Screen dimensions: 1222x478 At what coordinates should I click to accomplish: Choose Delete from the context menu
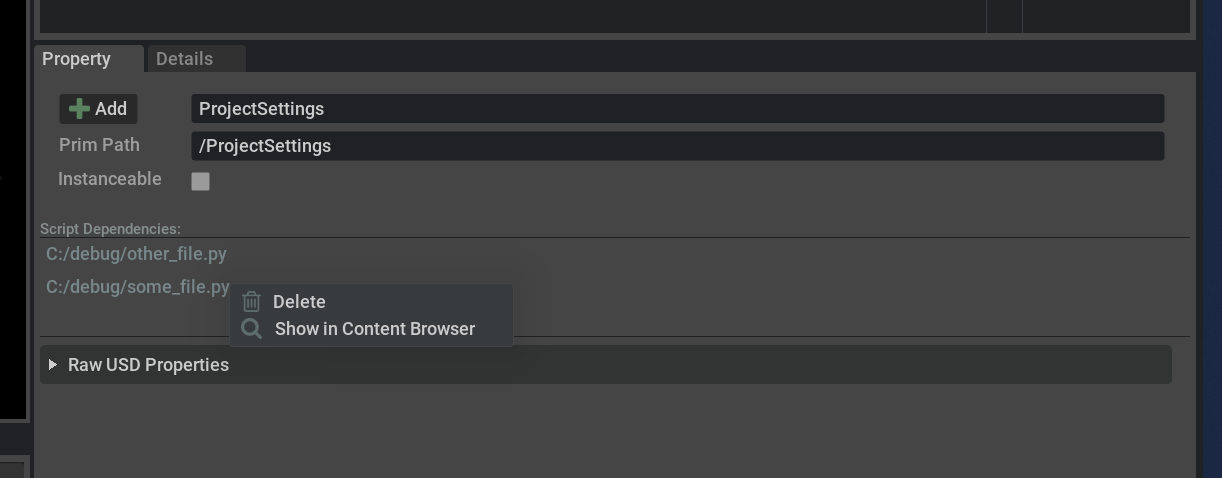point(299,302)
